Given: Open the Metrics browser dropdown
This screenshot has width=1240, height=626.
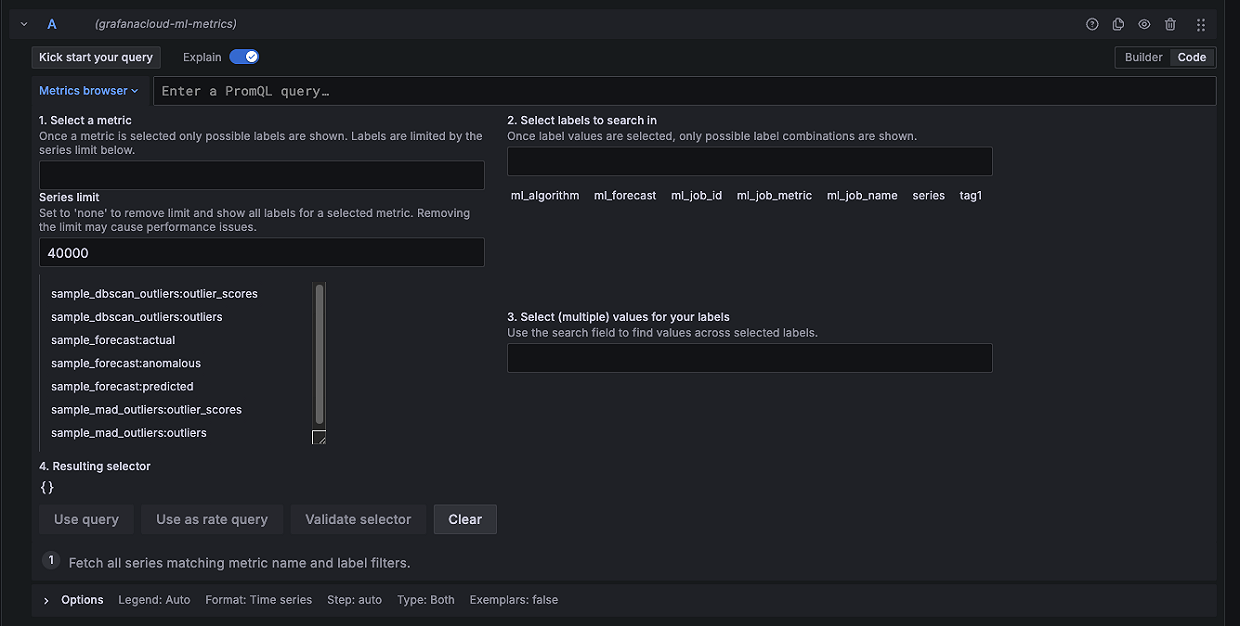Looking at the screenshot, I should point(88,90).
